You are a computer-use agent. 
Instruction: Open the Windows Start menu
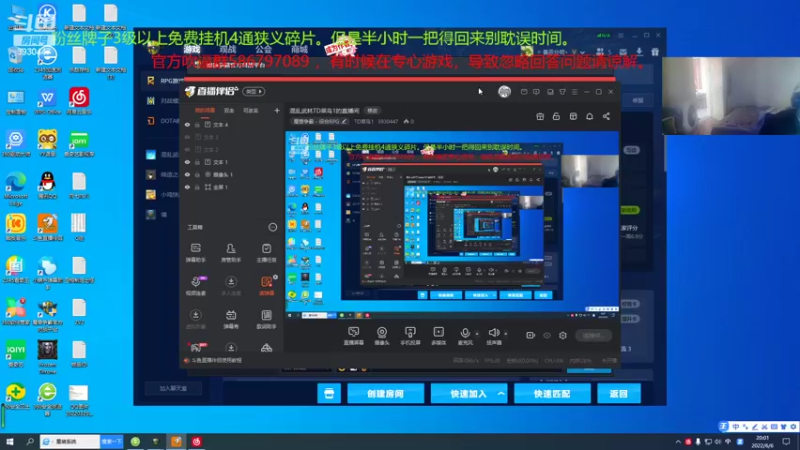(x=10, y=441)
